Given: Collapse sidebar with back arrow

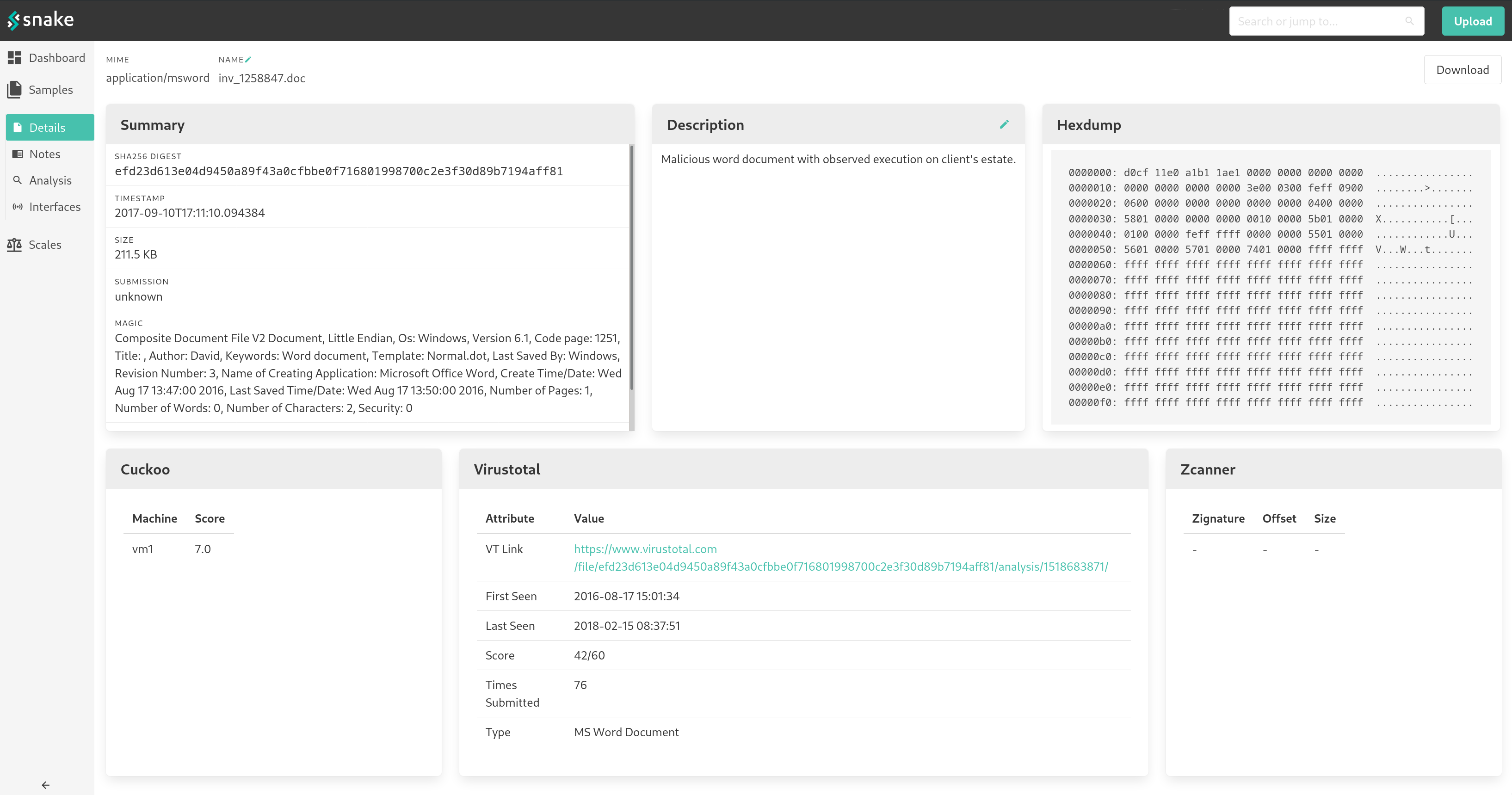Looking at the screenshot, I should pyautogui.click(x=45, y=784).
